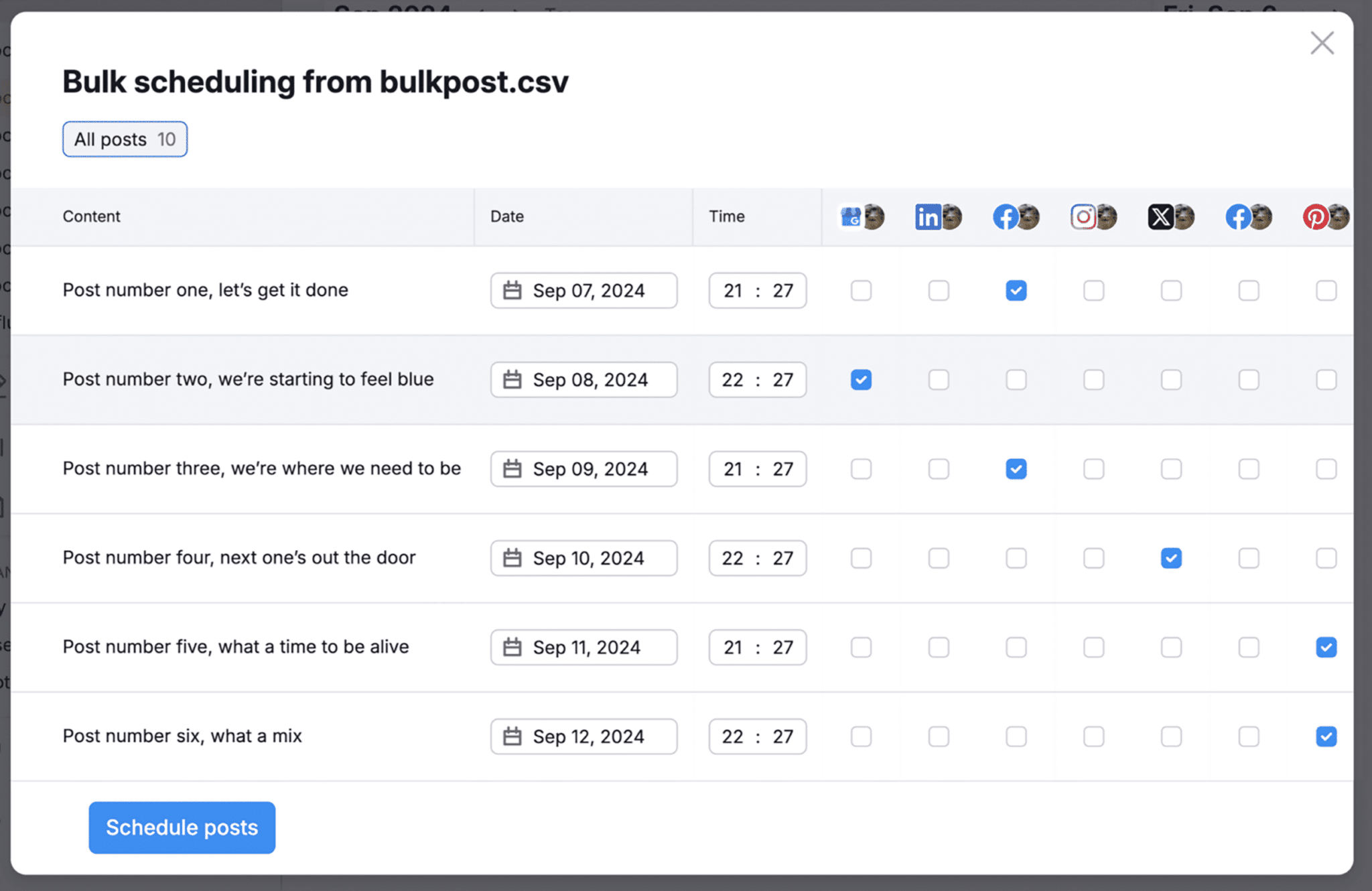Close the bulk scheduling dialog
The image size is (1372, 891).
click(1322, 44)
